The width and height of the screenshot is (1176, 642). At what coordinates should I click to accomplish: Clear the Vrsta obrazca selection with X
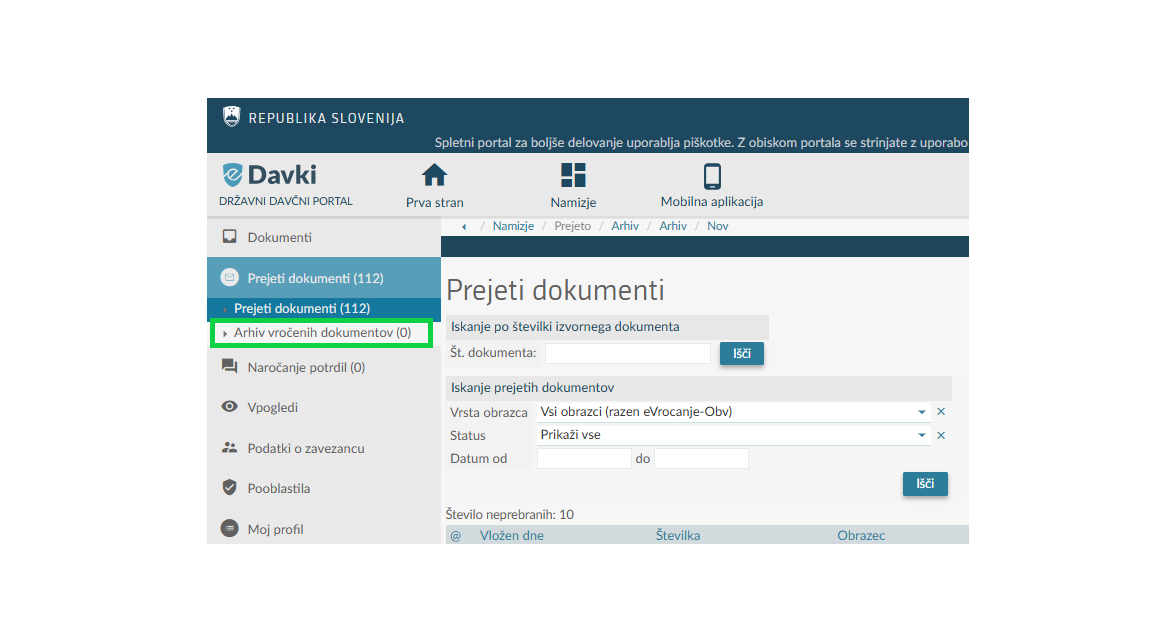click(941, 412)
